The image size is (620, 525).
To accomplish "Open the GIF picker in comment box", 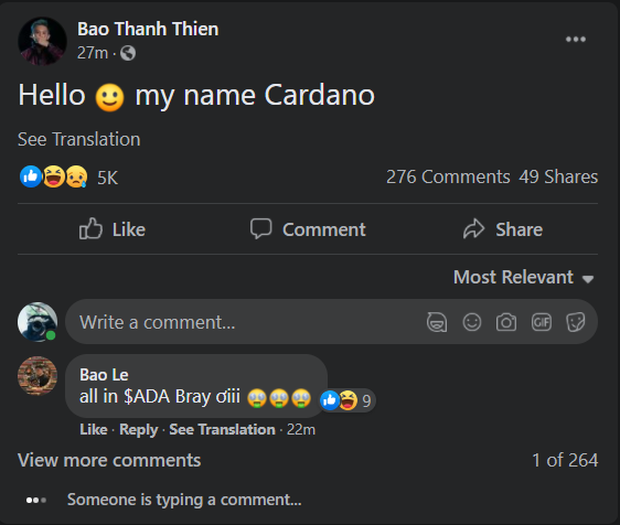I will pyautogui.click(x=541, y=322).
